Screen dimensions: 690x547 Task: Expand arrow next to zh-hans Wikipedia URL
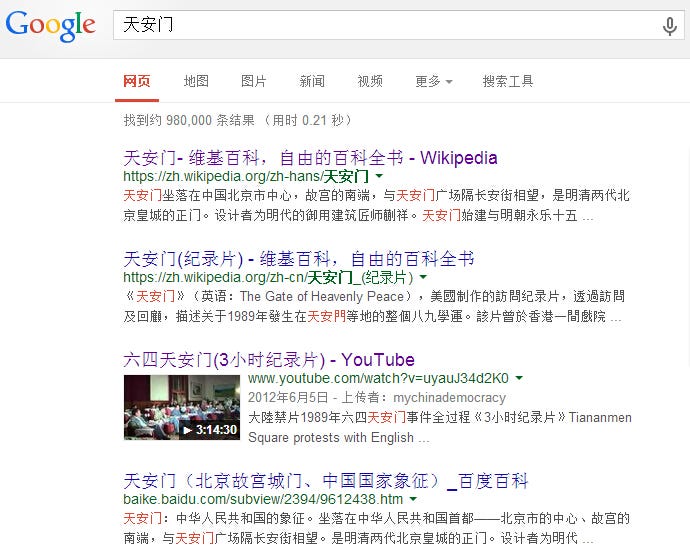coord(379,176)
